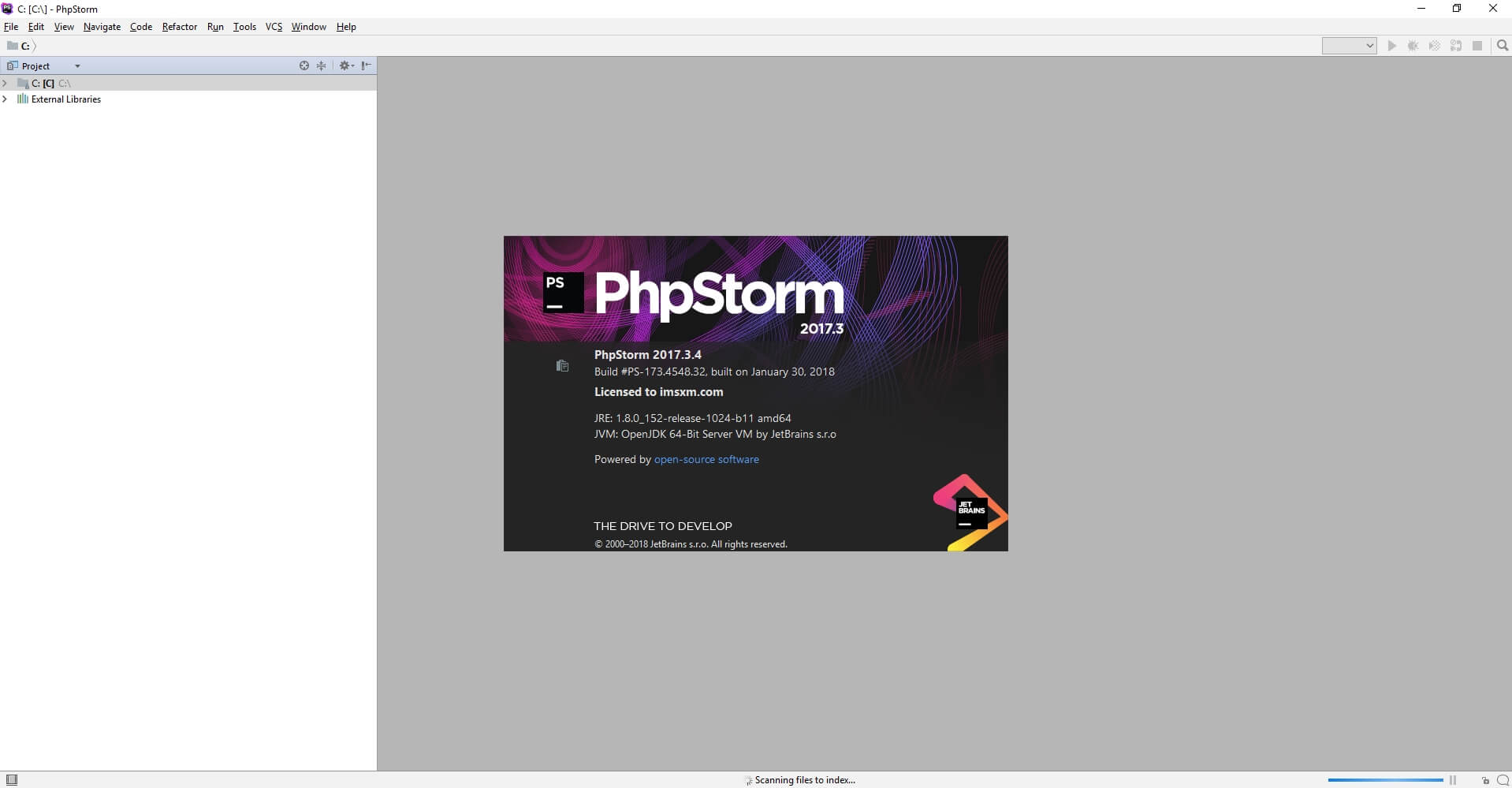Viewport: 1512px width, 788px height.
Task: Expand the C: [C] root folder
Action: (6, 83)
